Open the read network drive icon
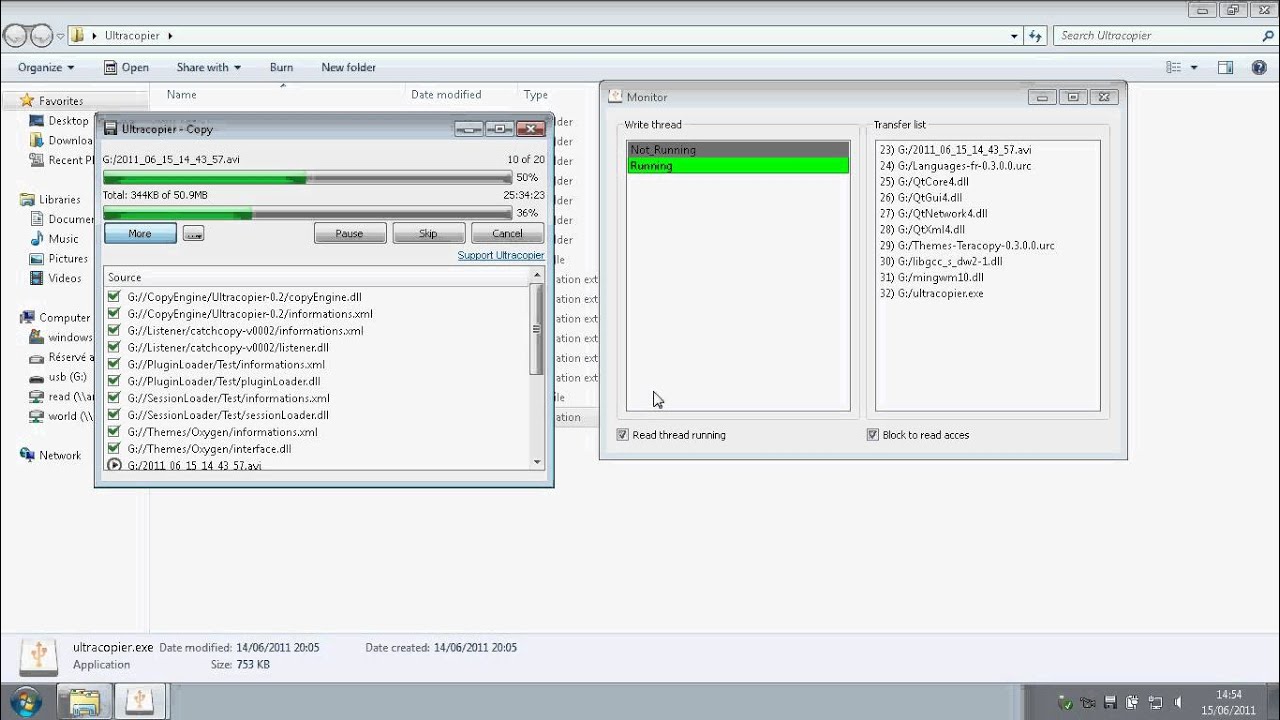 point(37,397)
